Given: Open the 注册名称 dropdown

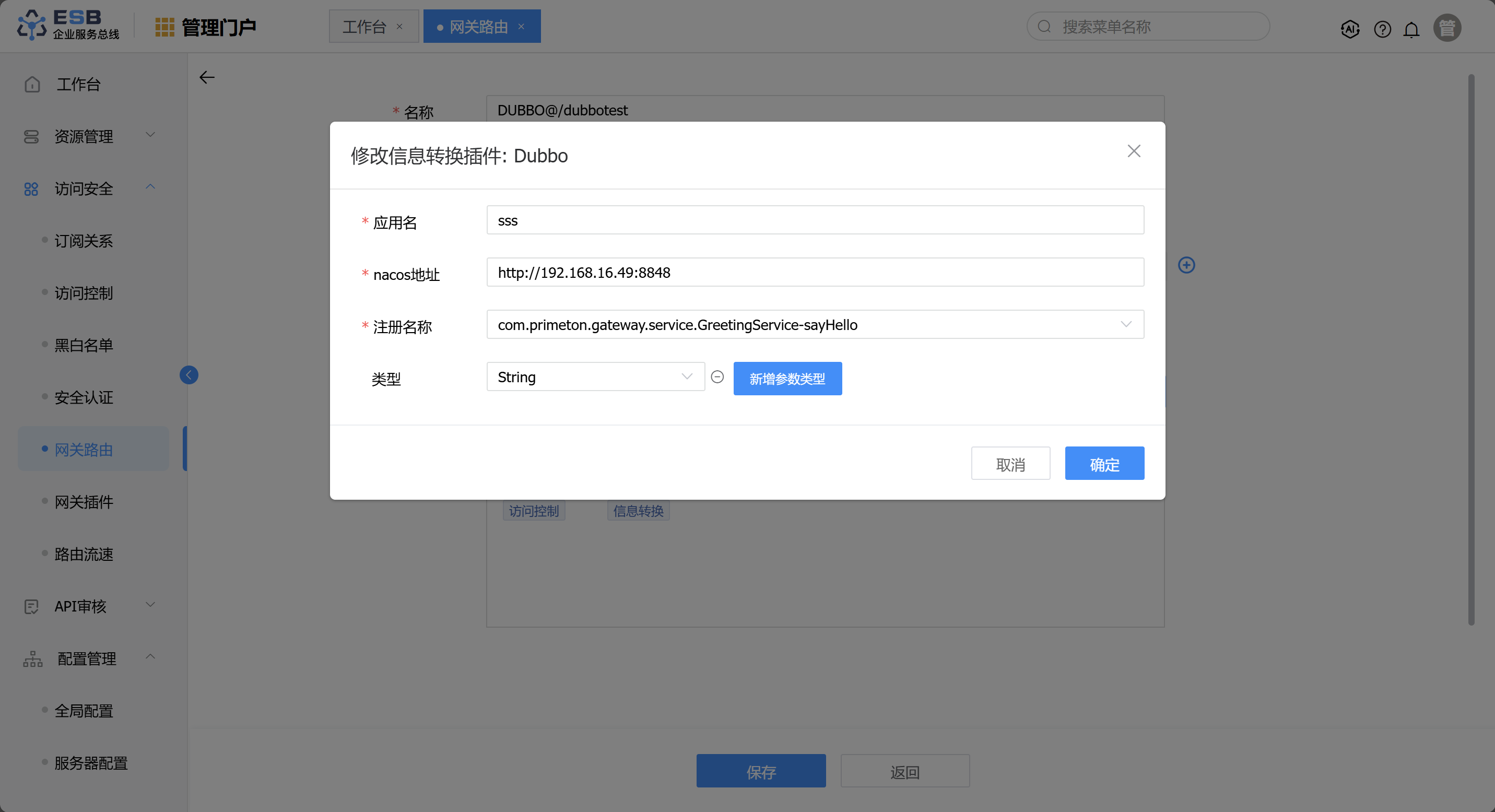Looking at the screenshot, I should click(x=815, y=324).
